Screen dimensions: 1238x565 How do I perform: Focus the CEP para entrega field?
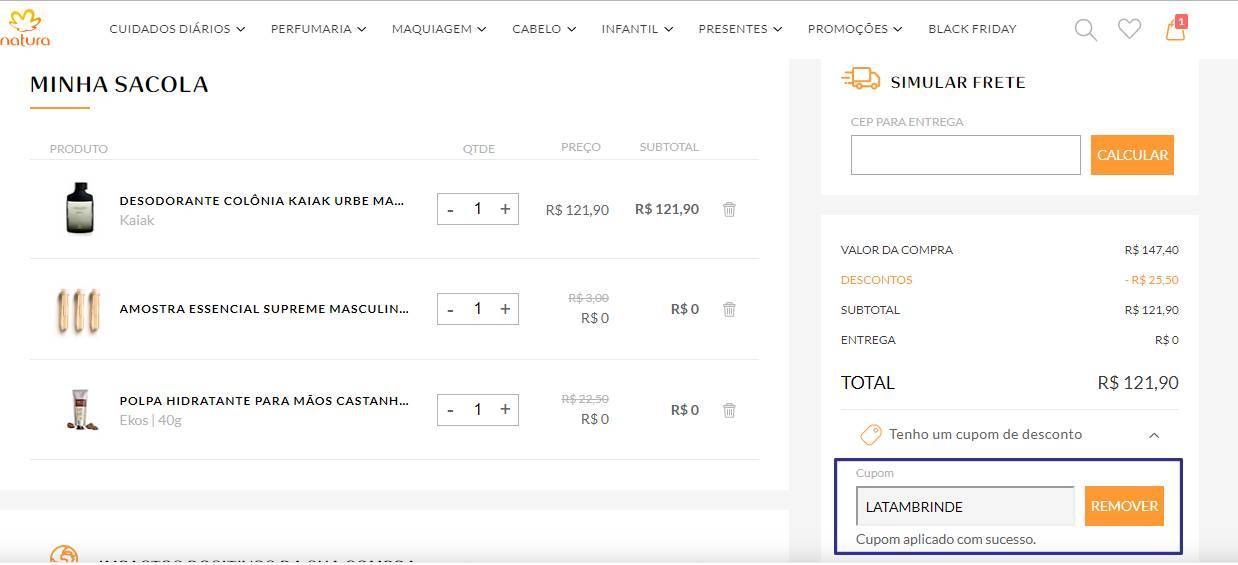[x=966, y=155]
